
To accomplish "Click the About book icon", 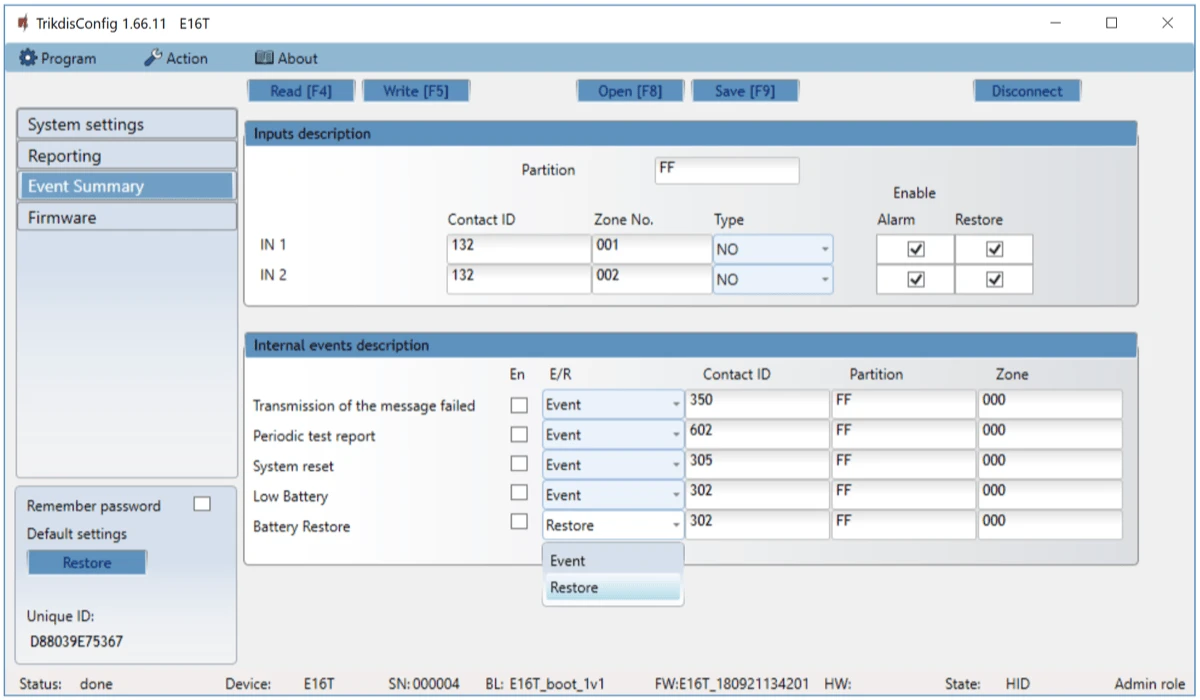I will [264, 59].
